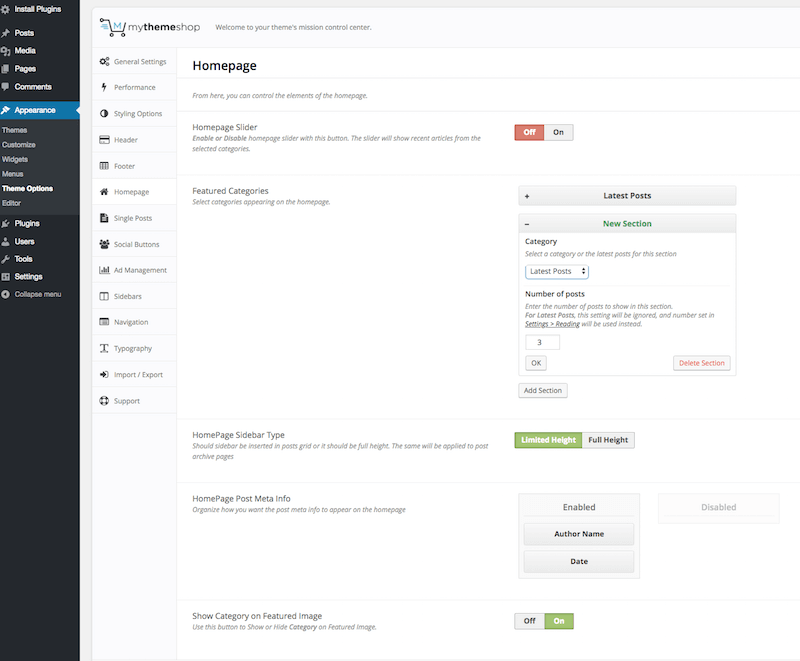Click the Import / Export arrow icon
800x661 pixels.
(x=104, y=374)
